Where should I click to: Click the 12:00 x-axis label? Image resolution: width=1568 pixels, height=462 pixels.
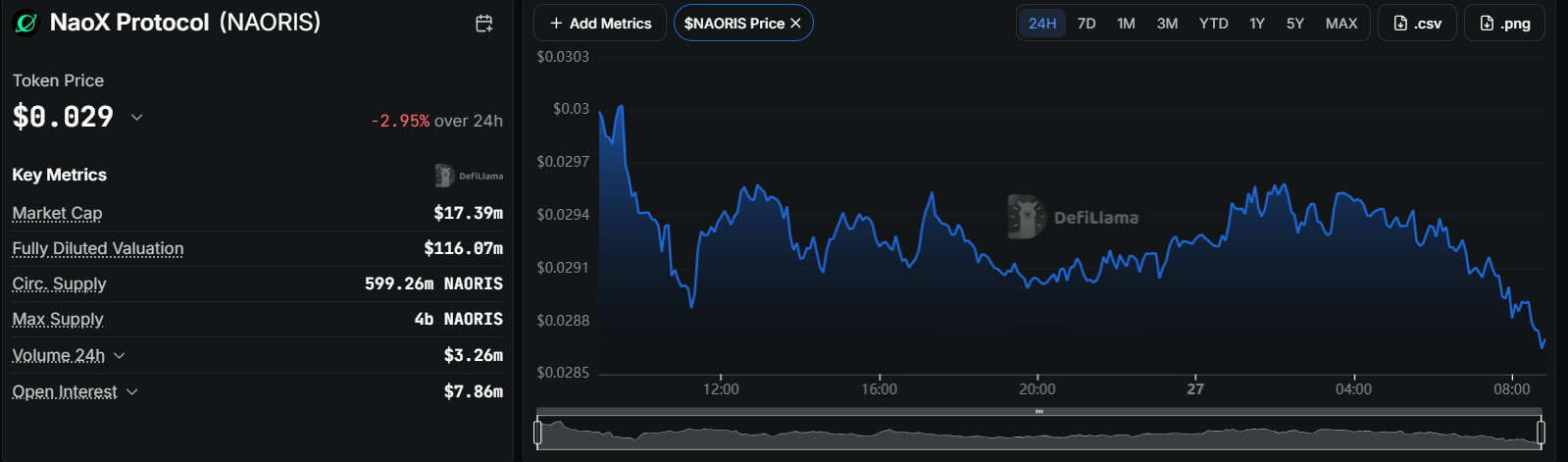[721, 389]
